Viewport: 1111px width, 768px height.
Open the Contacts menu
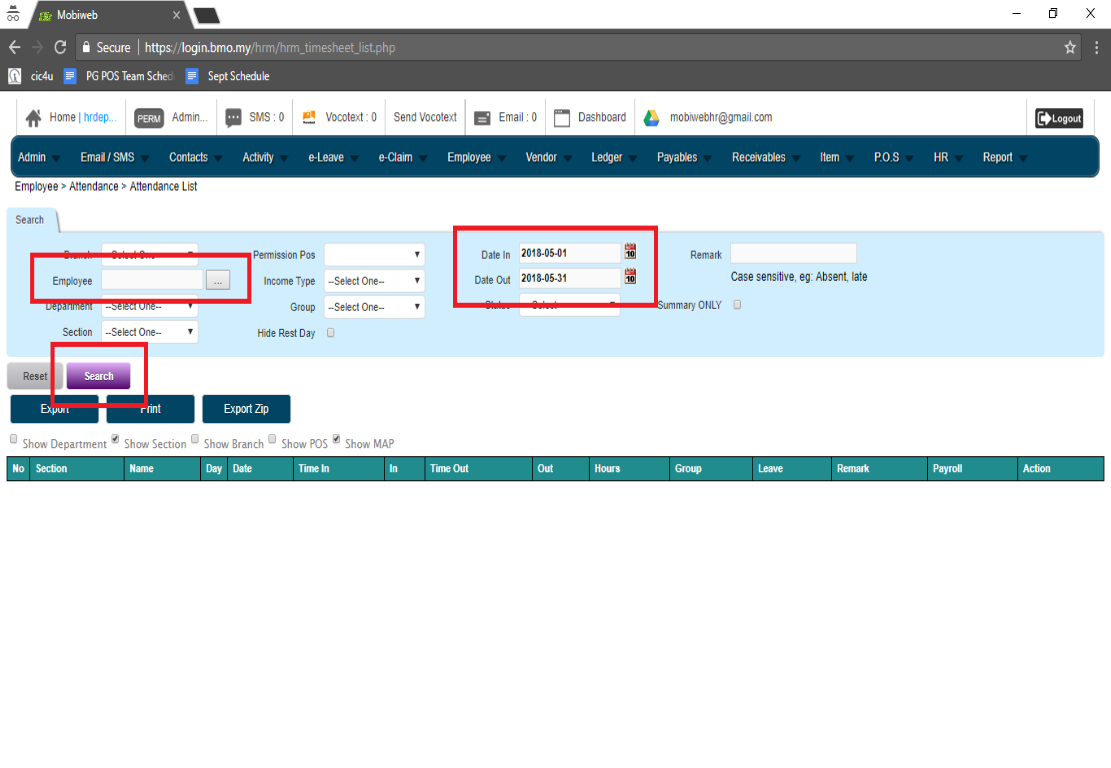tap(195, 157)
